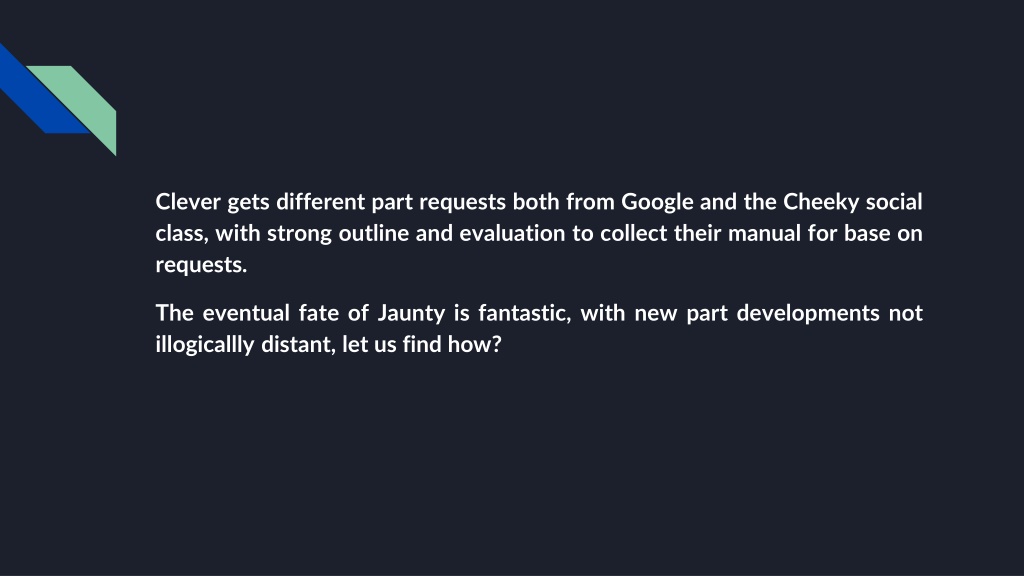1024x576 pixels.
Task: Click the misspelled word "illogicallly"
Action: click(204, 345)
